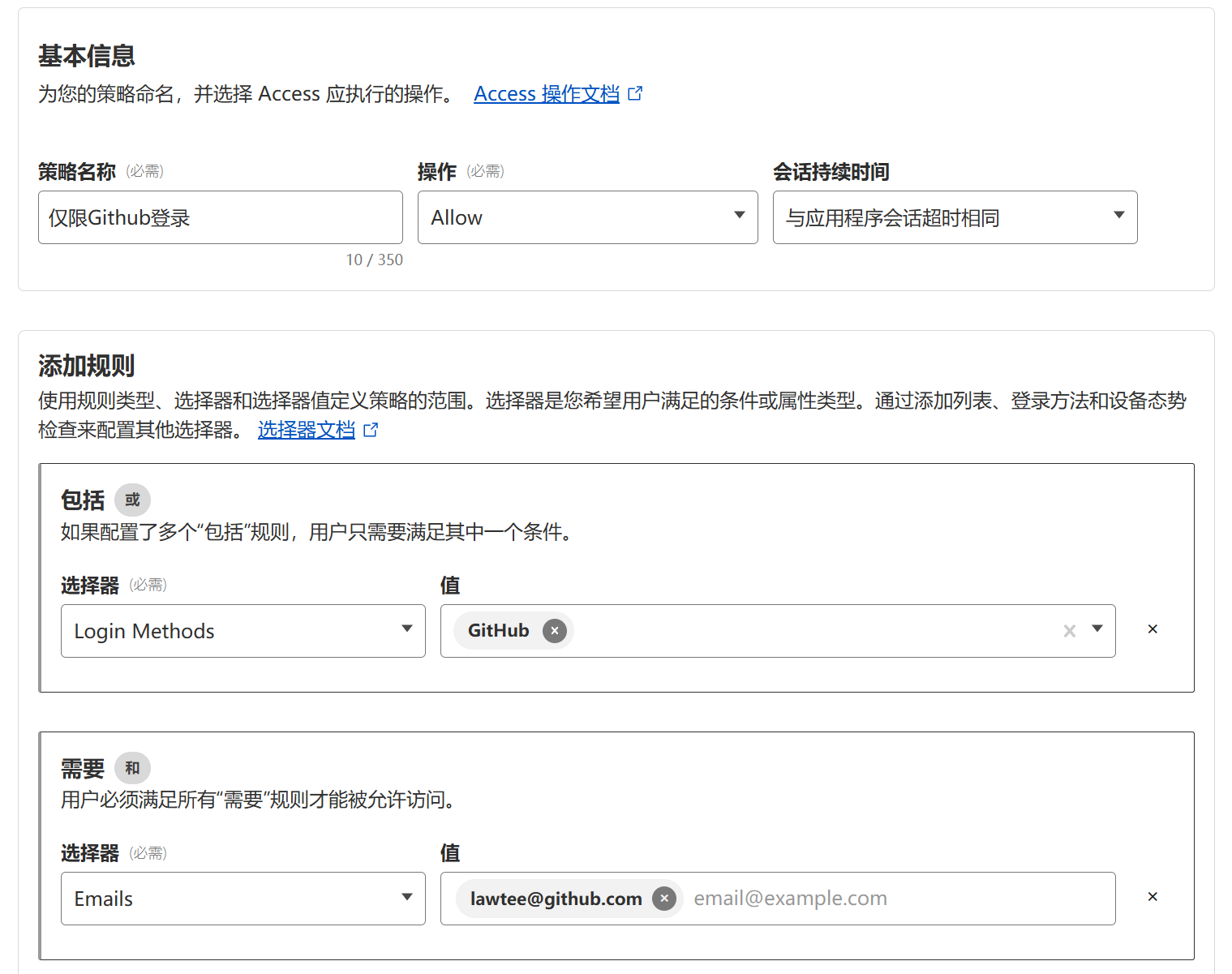Delete the Login Methods include rule
This screenshot has width=1232, height=974.
coord(1153,629)
